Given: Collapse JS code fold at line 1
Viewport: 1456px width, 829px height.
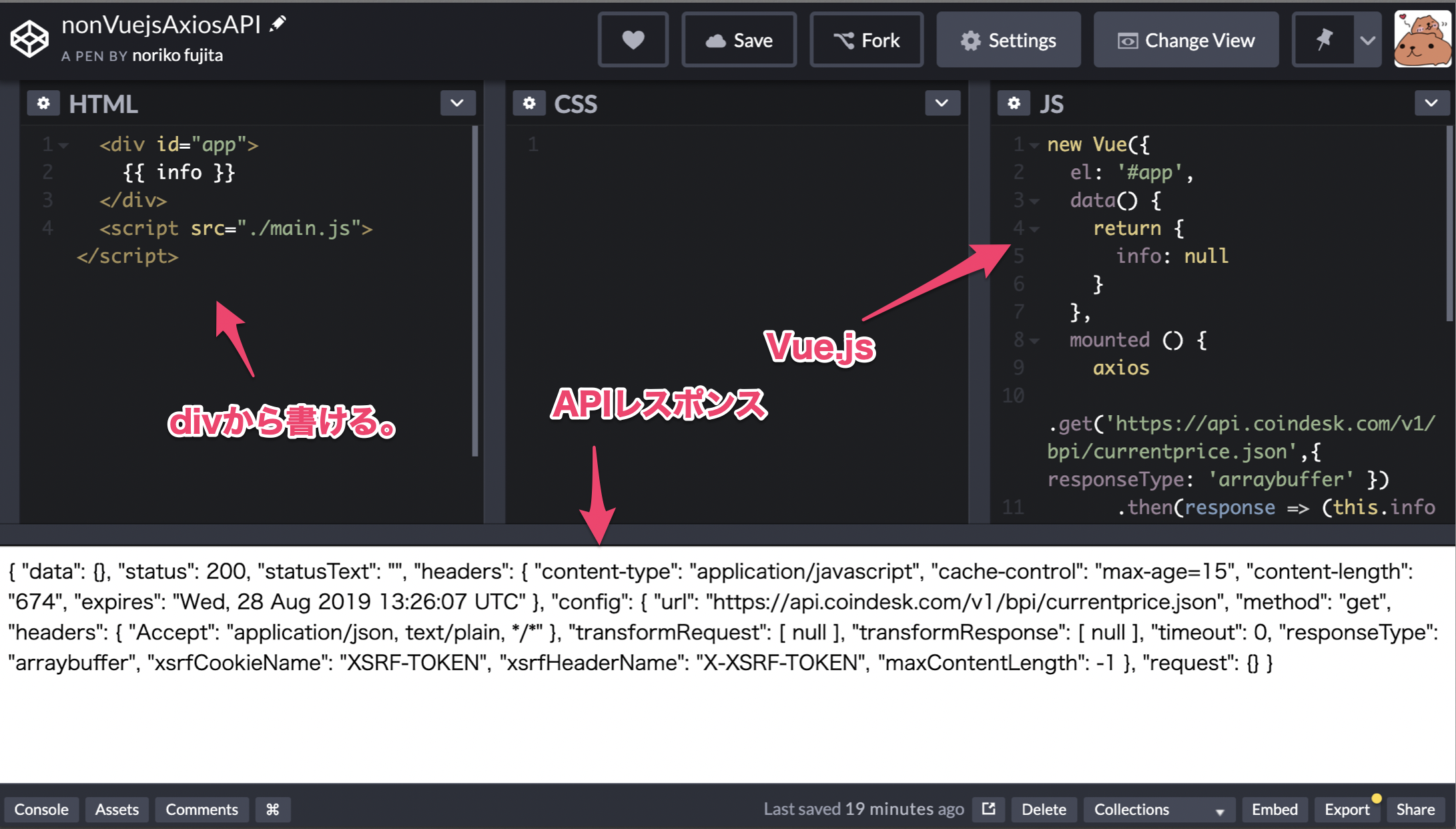Looking at the screenshot, I should [1034, 145].
